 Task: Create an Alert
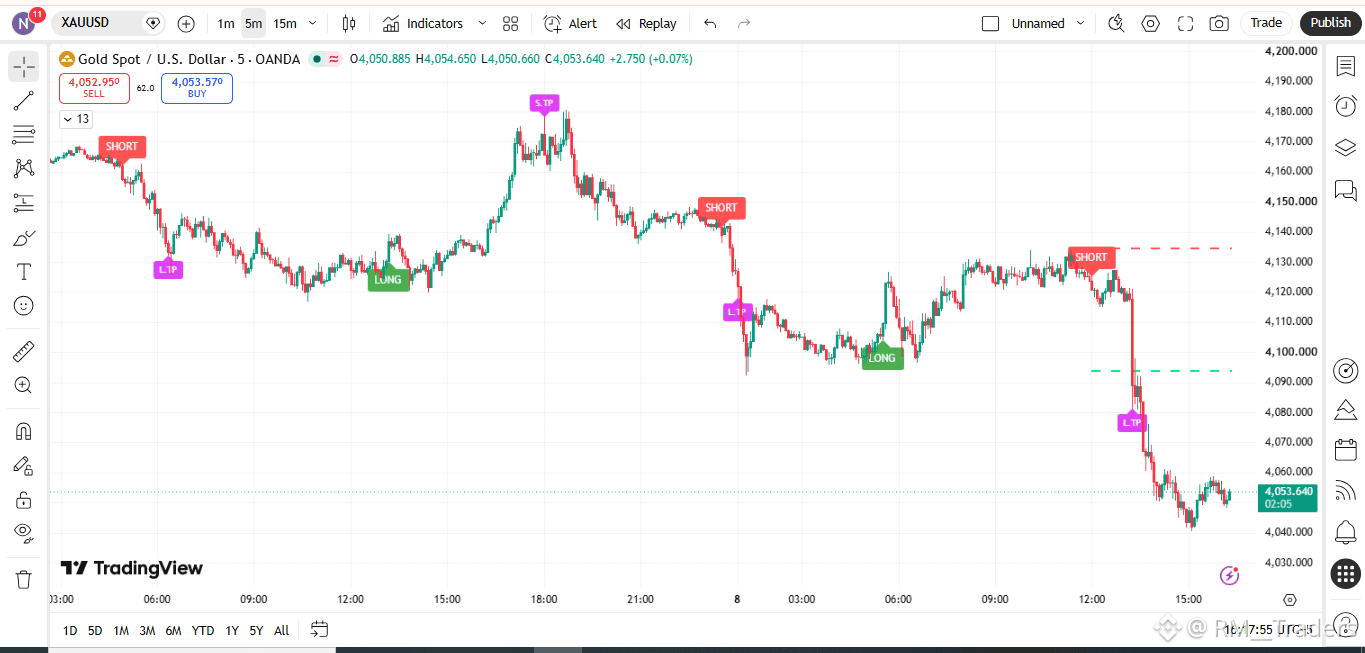click(570, 23)
